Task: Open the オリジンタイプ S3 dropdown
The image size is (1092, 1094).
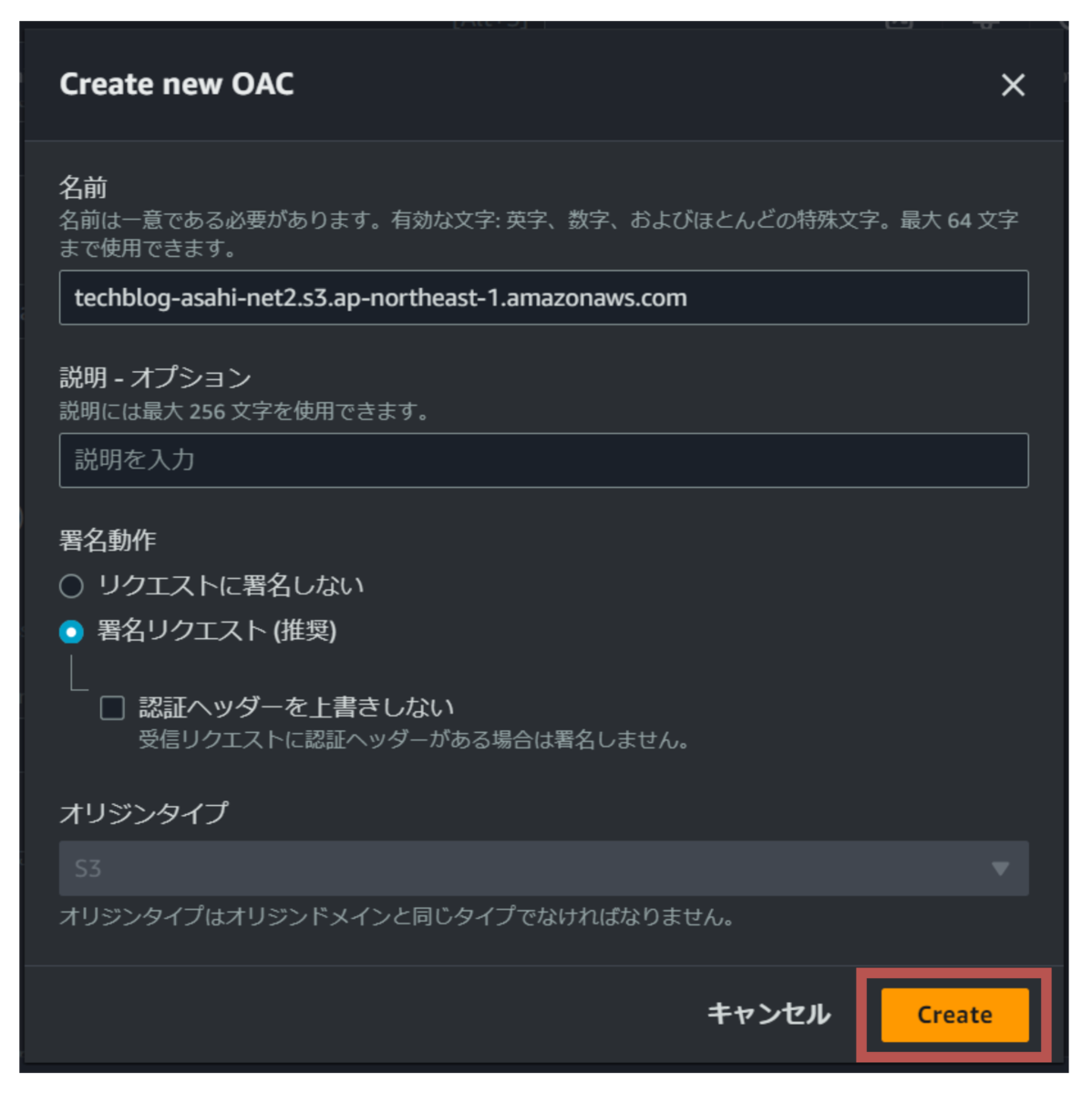Action: pos(543,868)
